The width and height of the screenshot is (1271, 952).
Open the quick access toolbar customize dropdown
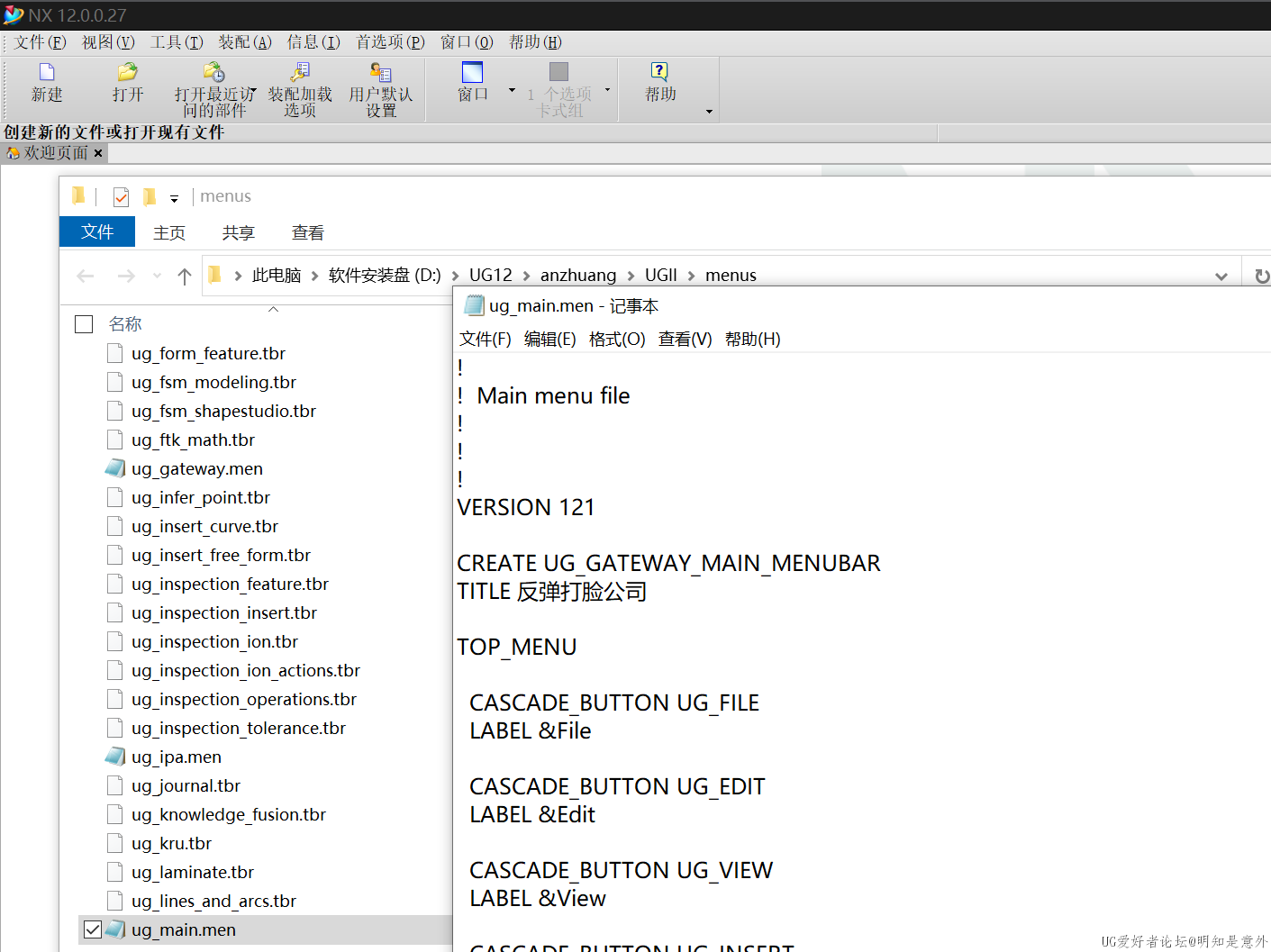point(174,199)
